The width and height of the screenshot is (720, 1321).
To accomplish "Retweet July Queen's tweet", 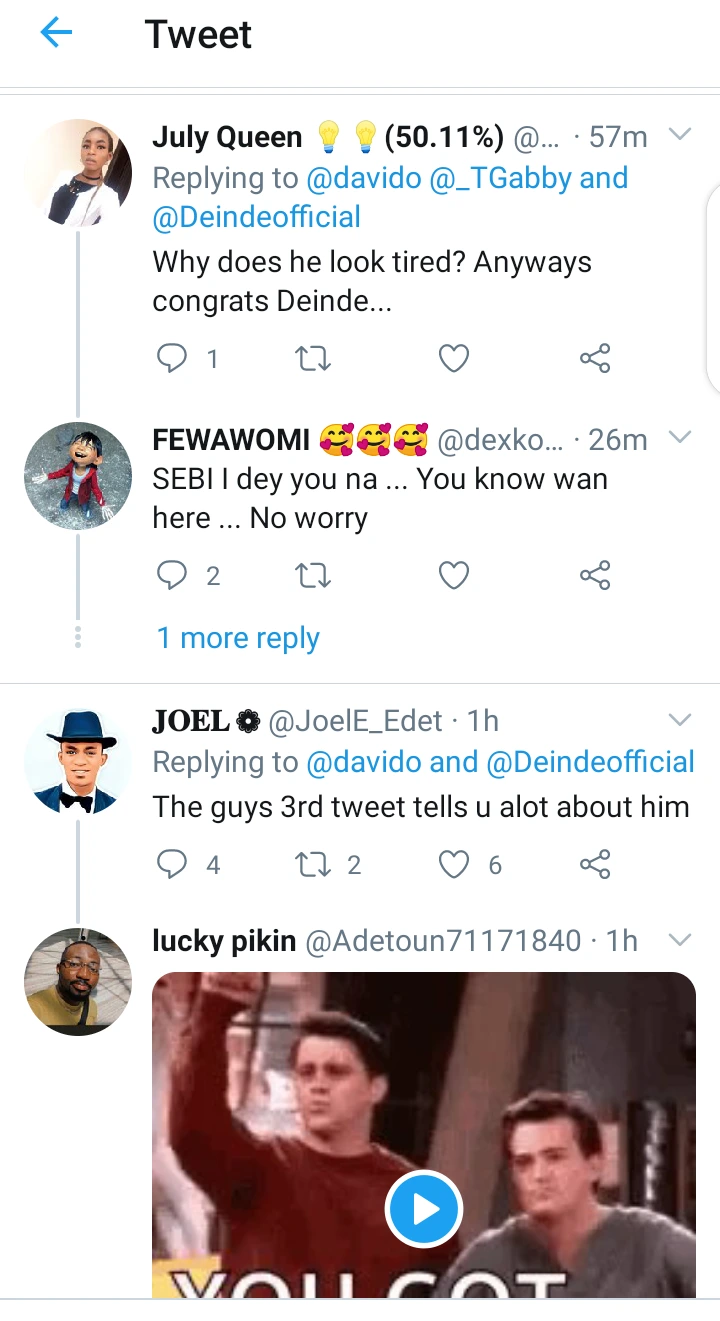I will (314, 358).
